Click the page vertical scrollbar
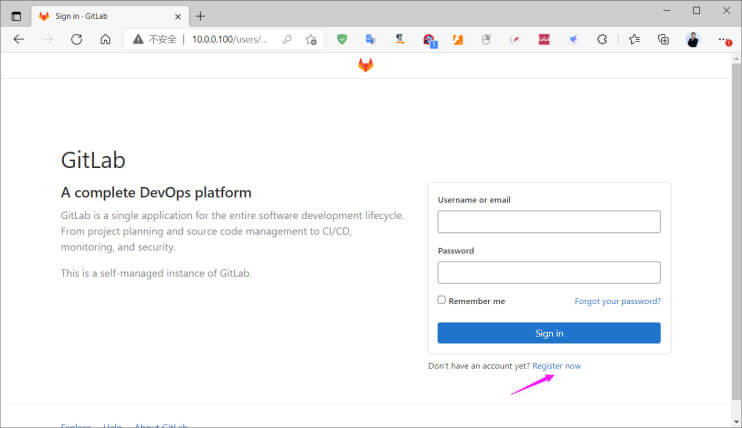742x428 pixels. 736,231
